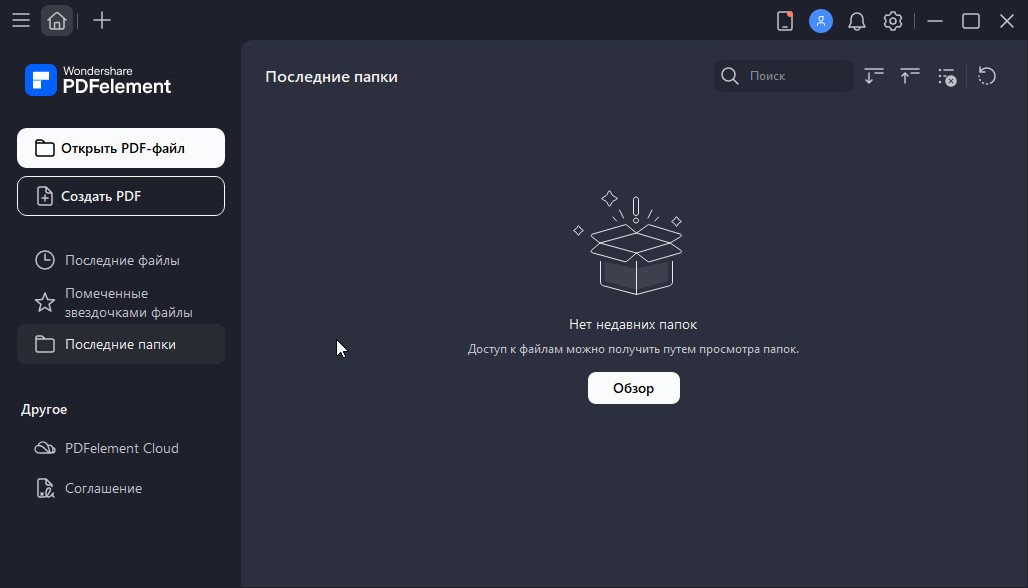Click the refresh list icon

pos(987,76)
